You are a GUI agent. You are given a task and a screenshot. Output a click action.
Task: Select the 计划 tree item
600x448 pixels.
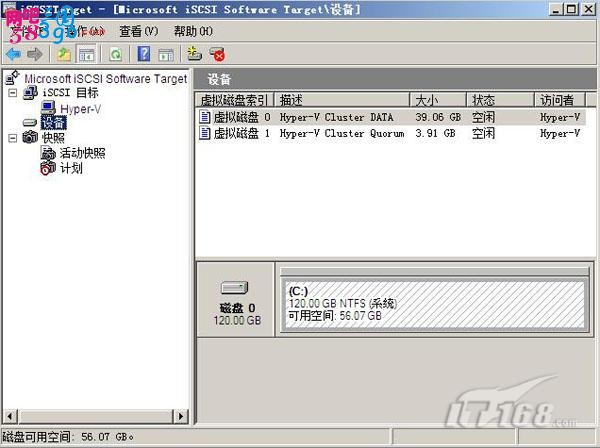pos(71,168)
